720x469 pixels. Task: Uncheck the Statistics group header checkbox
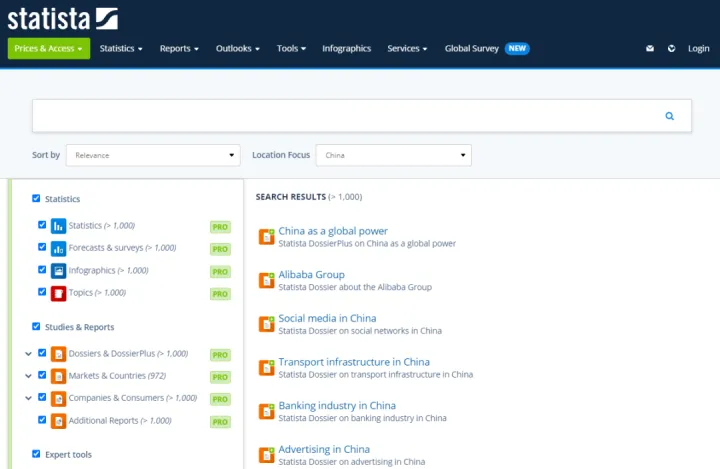36,198
